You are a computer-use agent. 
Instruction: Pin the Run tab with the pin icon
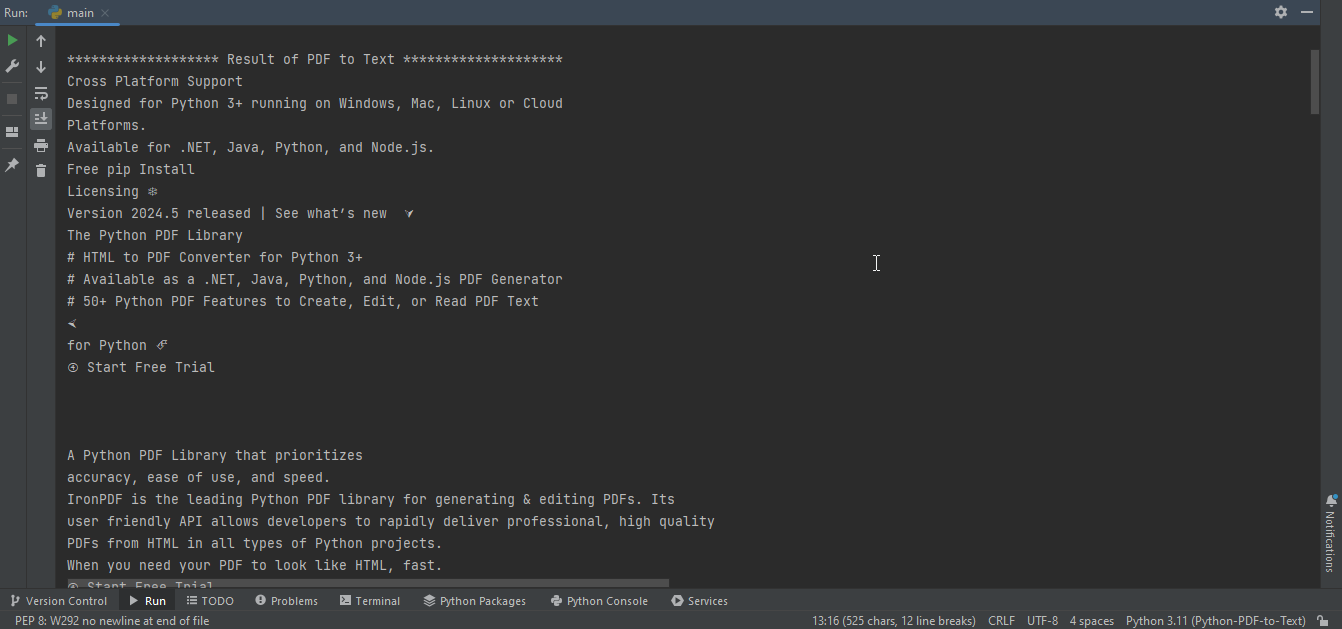point(12,165)
